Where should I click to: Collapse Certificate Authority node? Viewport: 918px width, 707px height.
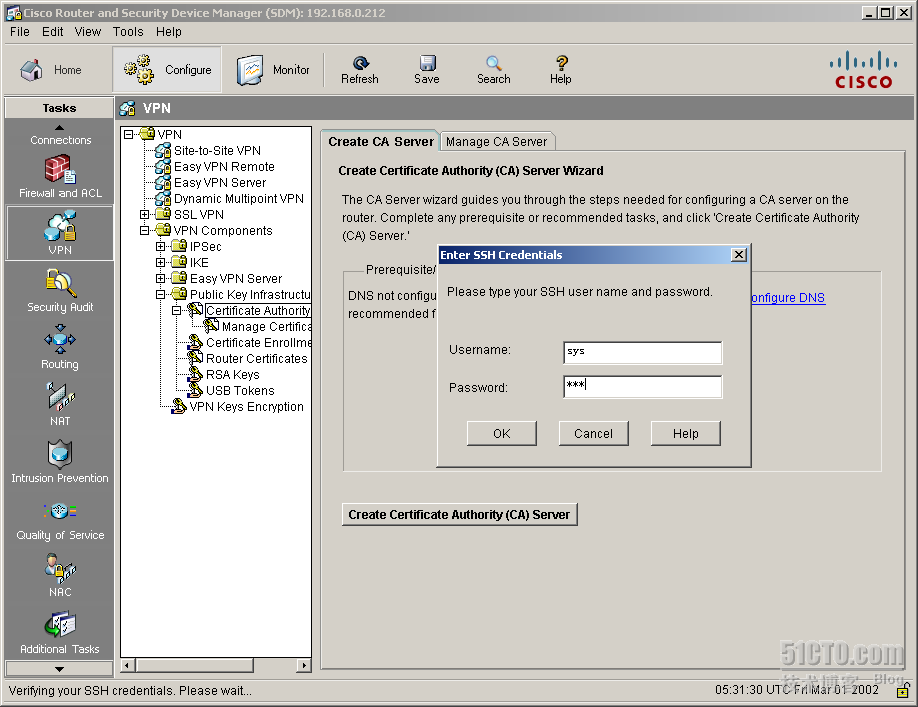coord(176,311)
